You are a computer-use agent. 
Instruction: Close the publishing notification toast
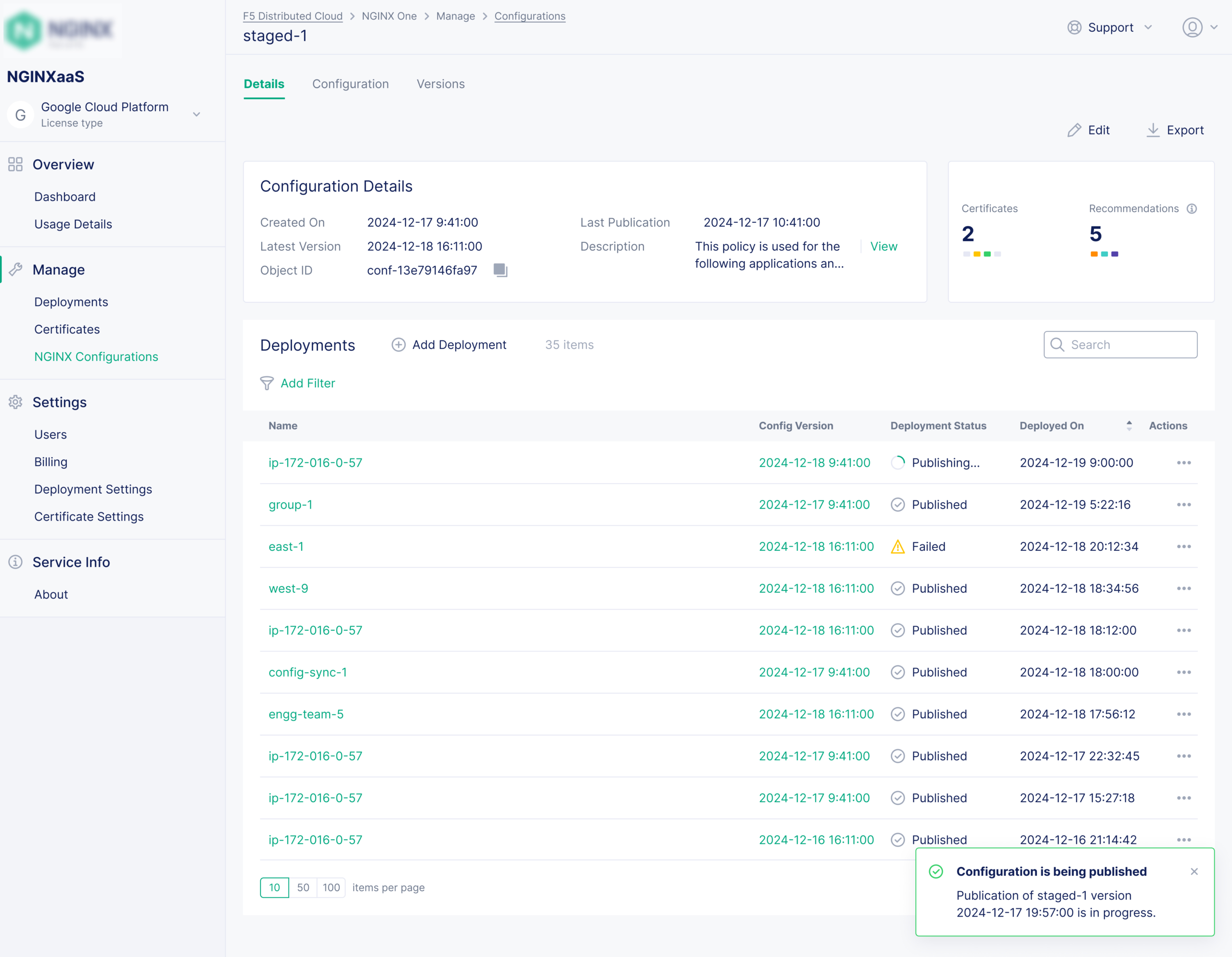coord(1194,871)
